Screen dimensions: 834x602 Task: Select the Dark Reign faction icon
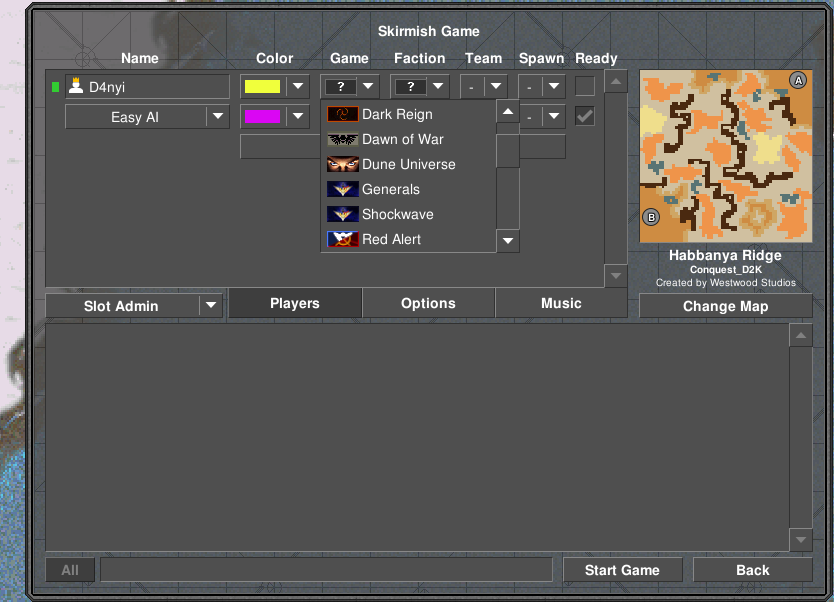click(343, 114)
